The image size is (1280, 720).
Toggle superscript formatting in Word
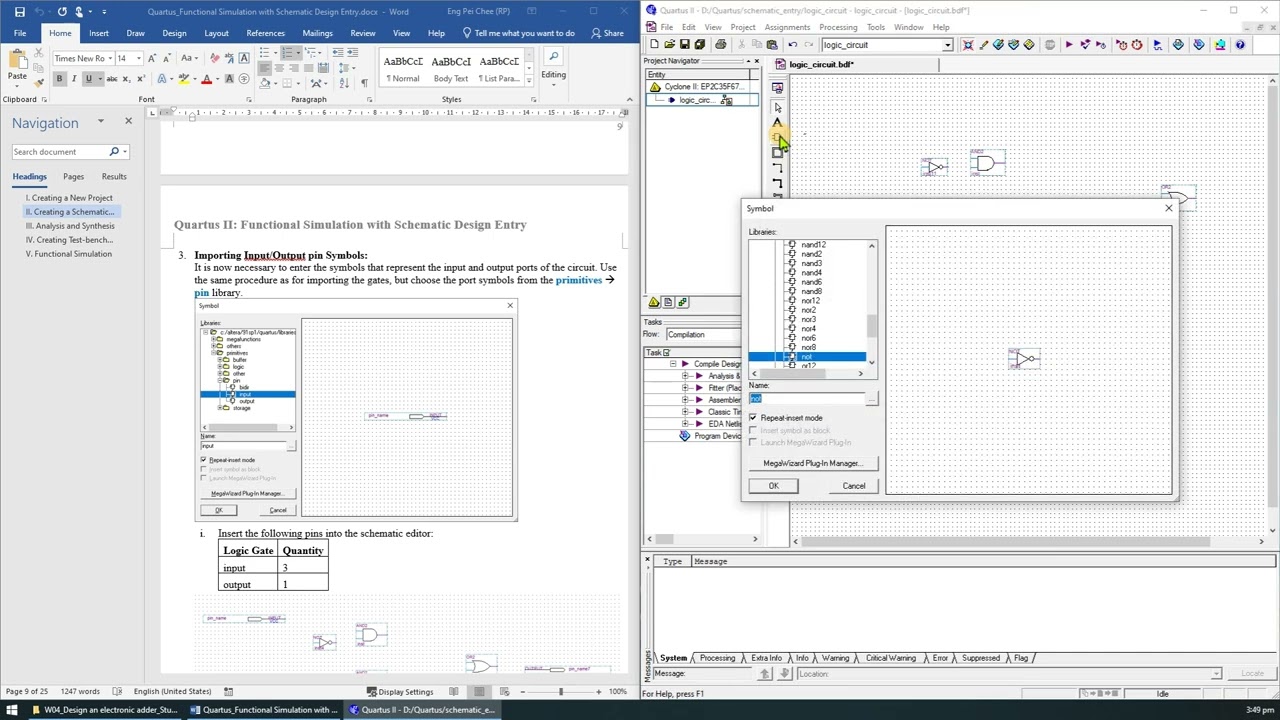point(141,79)
